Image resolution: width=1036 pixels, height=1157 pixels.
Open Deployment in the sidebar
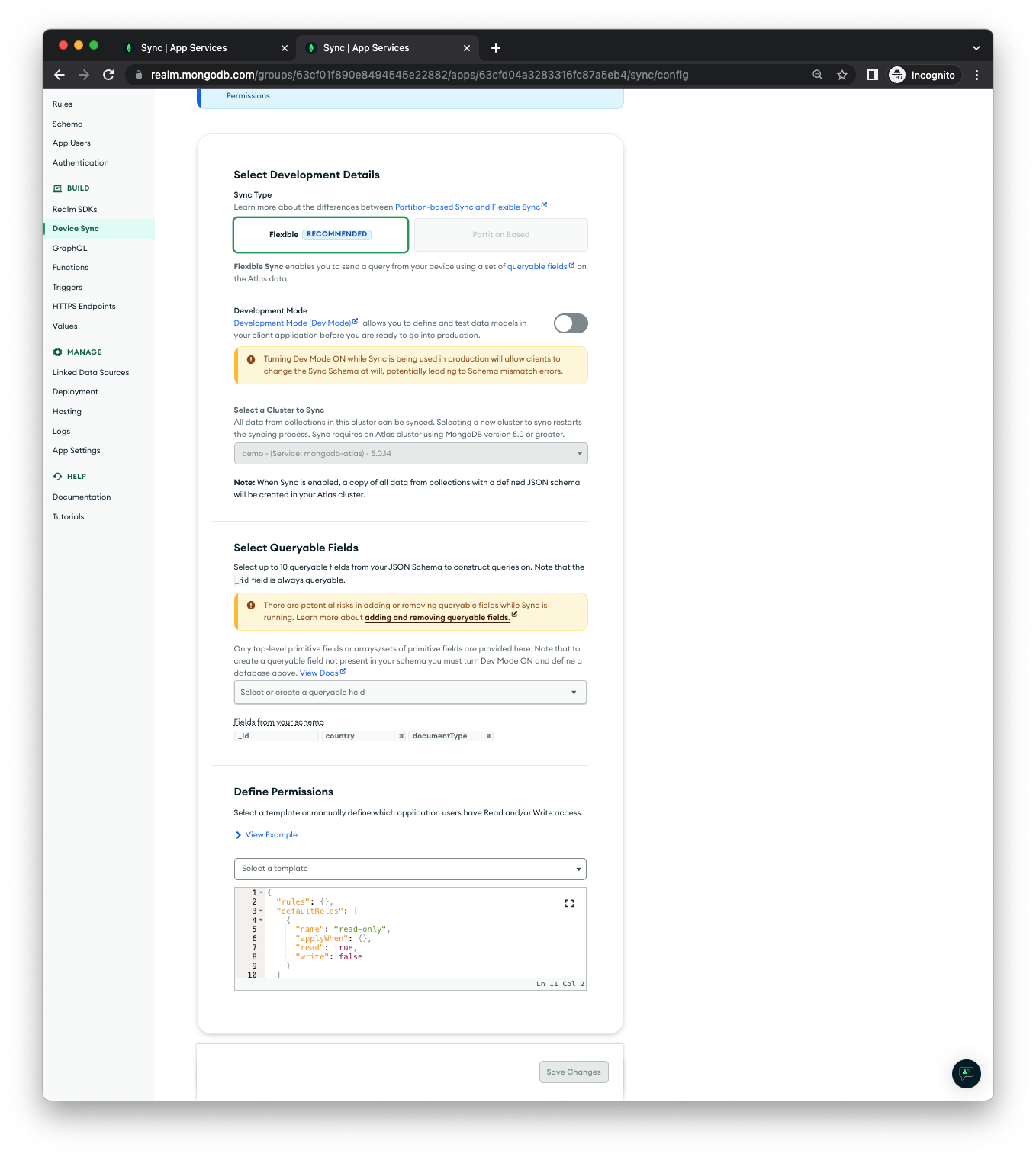tap(76, 392)
